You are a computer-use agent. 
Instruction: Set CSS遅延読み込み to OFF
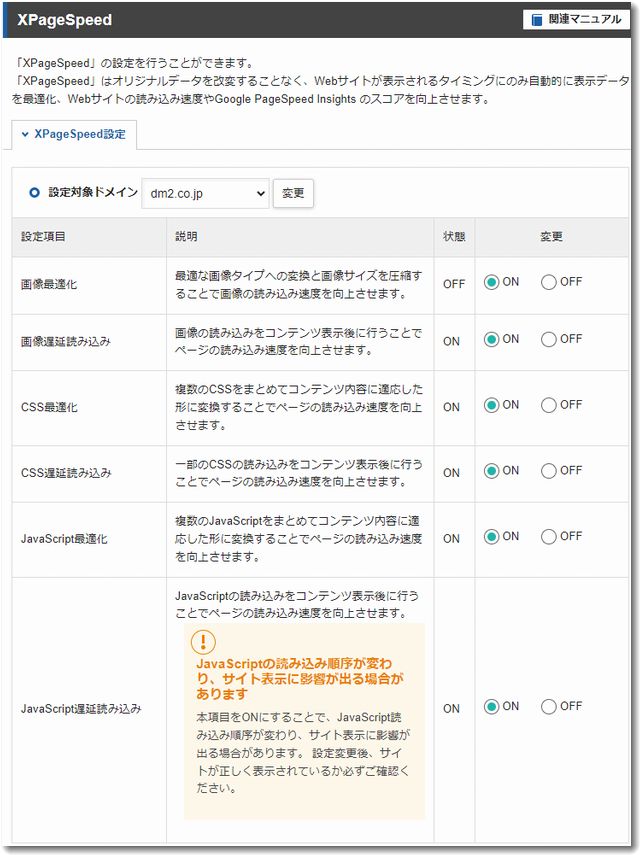click(x=548, y=471)
